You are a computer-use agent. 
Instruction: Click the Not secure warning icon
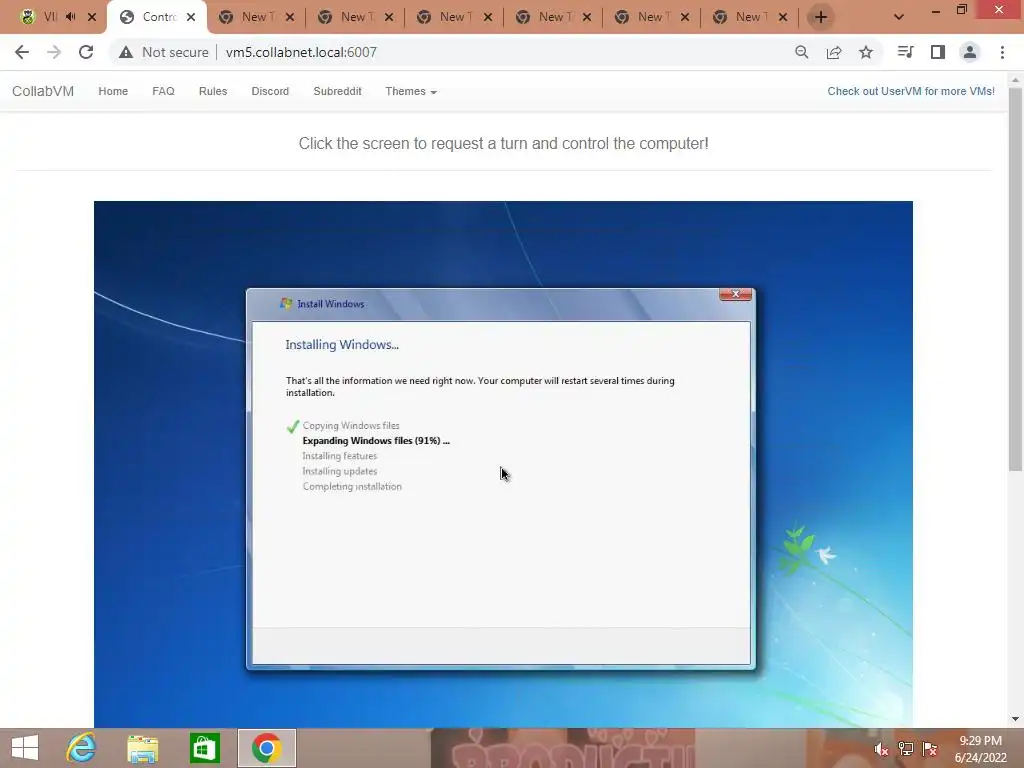coord(126,52)
